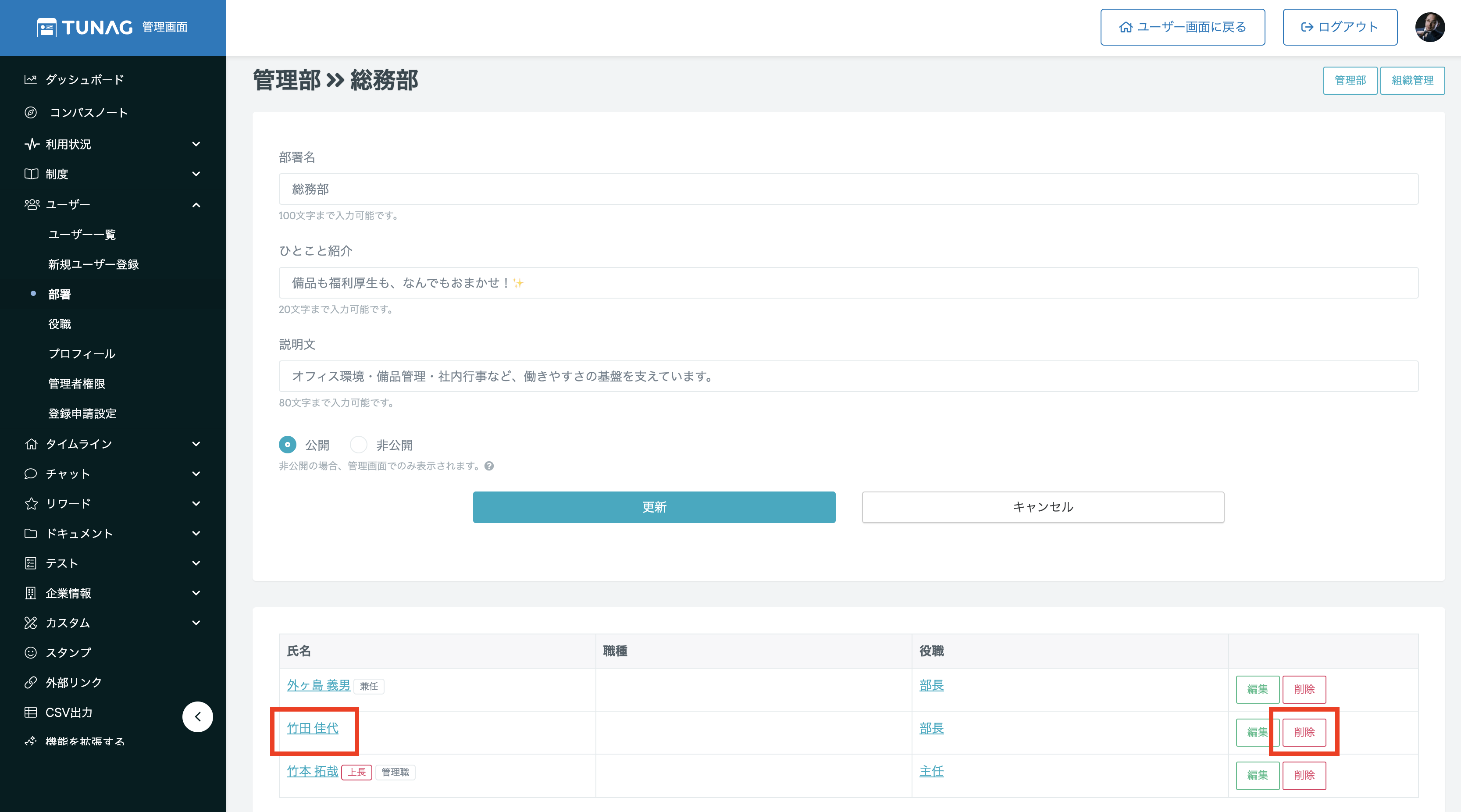Click the 企業情報 building icon
The height and width of the screenshot is (812, 1461).
click(31, 593)
